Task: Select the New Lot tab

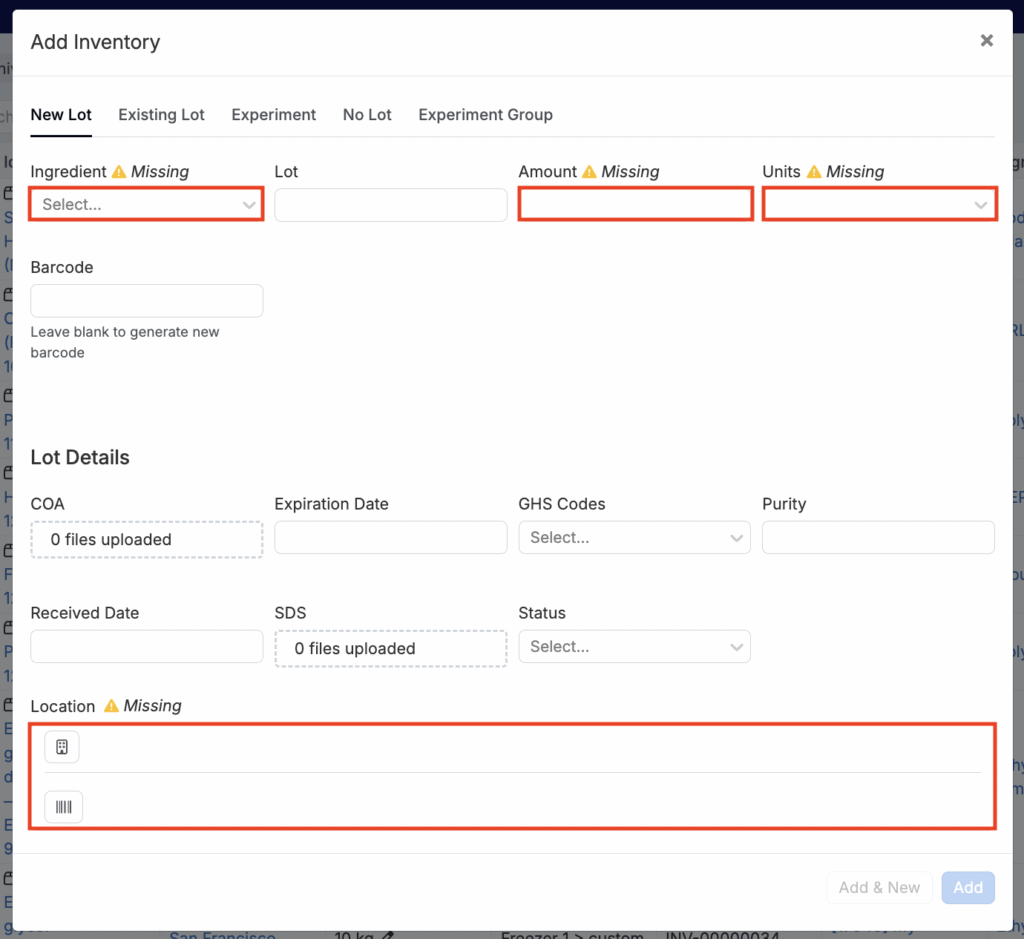Action: pyautogui.click(x=61, y=115)
